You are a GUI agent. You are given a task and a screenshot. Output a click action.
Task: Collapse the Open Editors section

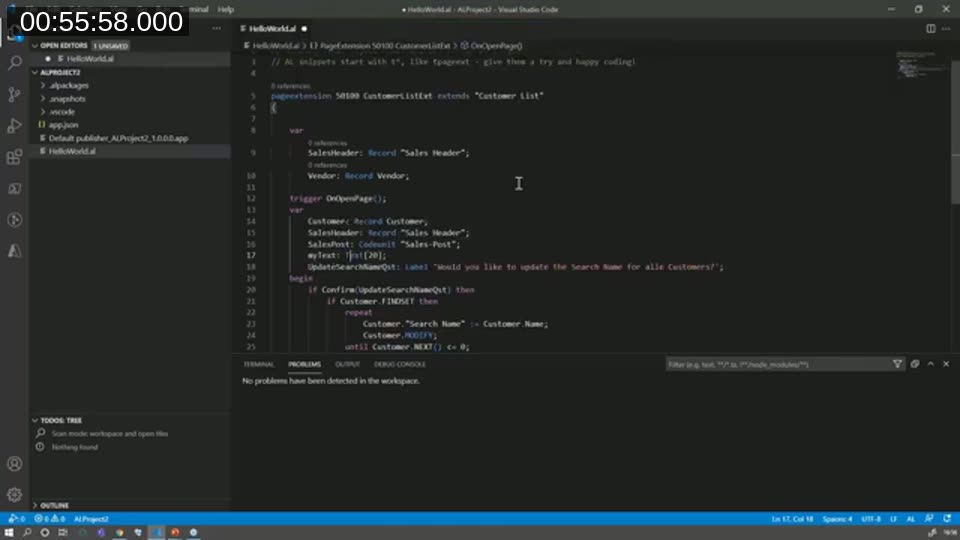point(35,45)
